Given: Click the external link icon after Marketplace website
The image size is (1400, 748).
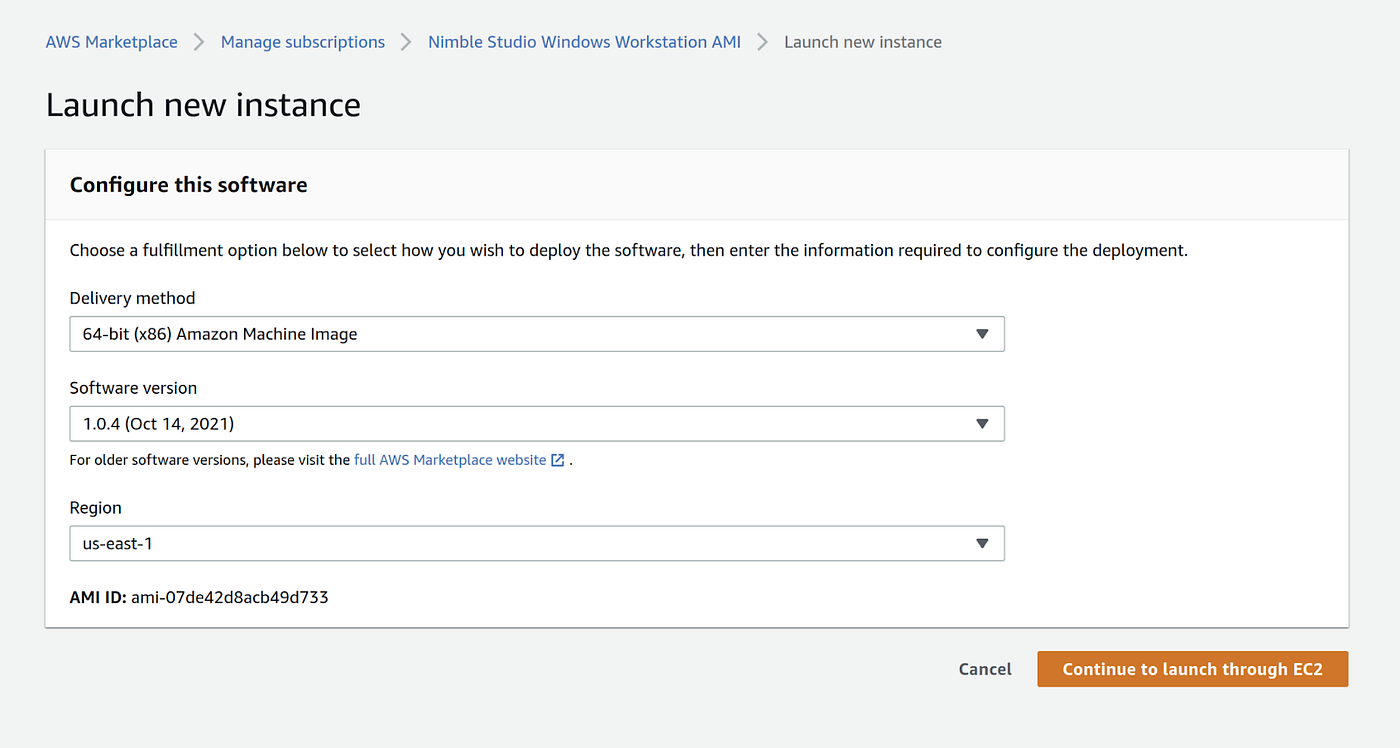Looking at the screenshot, I should 558,460.
